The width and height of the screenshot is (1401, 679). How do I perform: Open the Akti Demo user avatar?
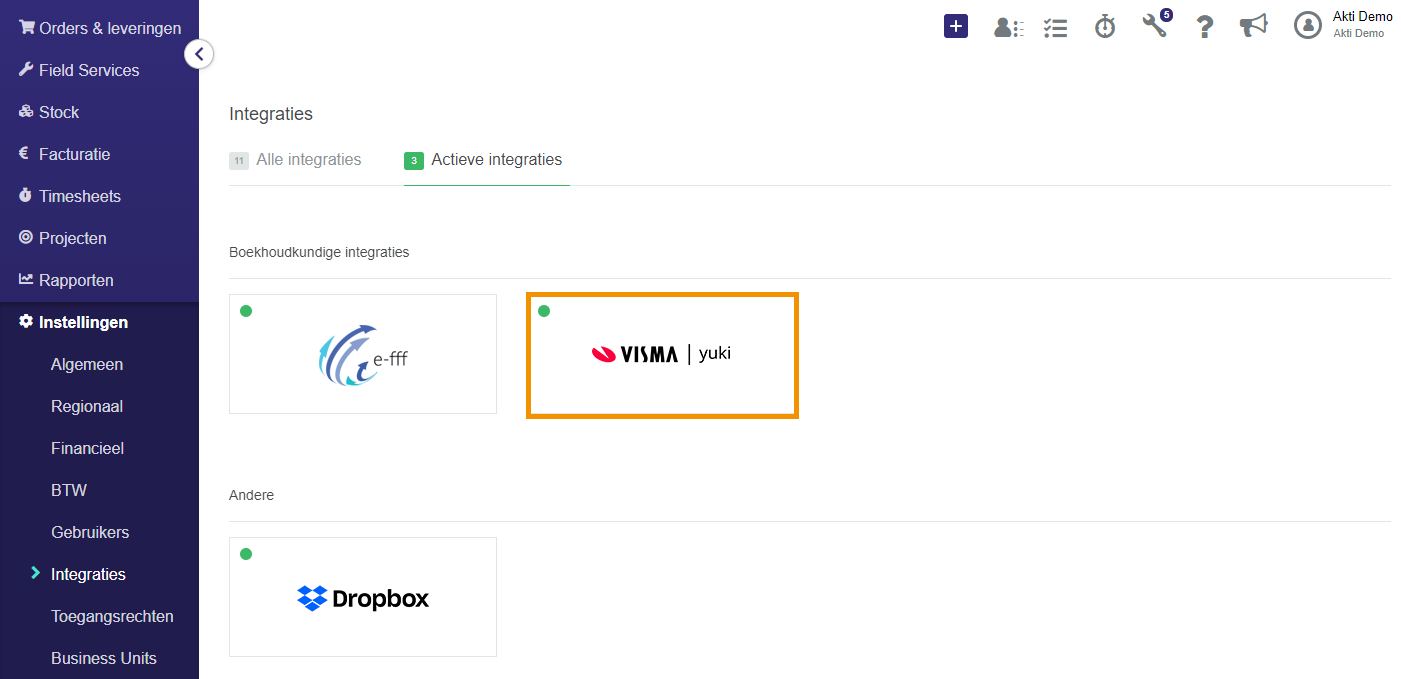click(1308, 25)
